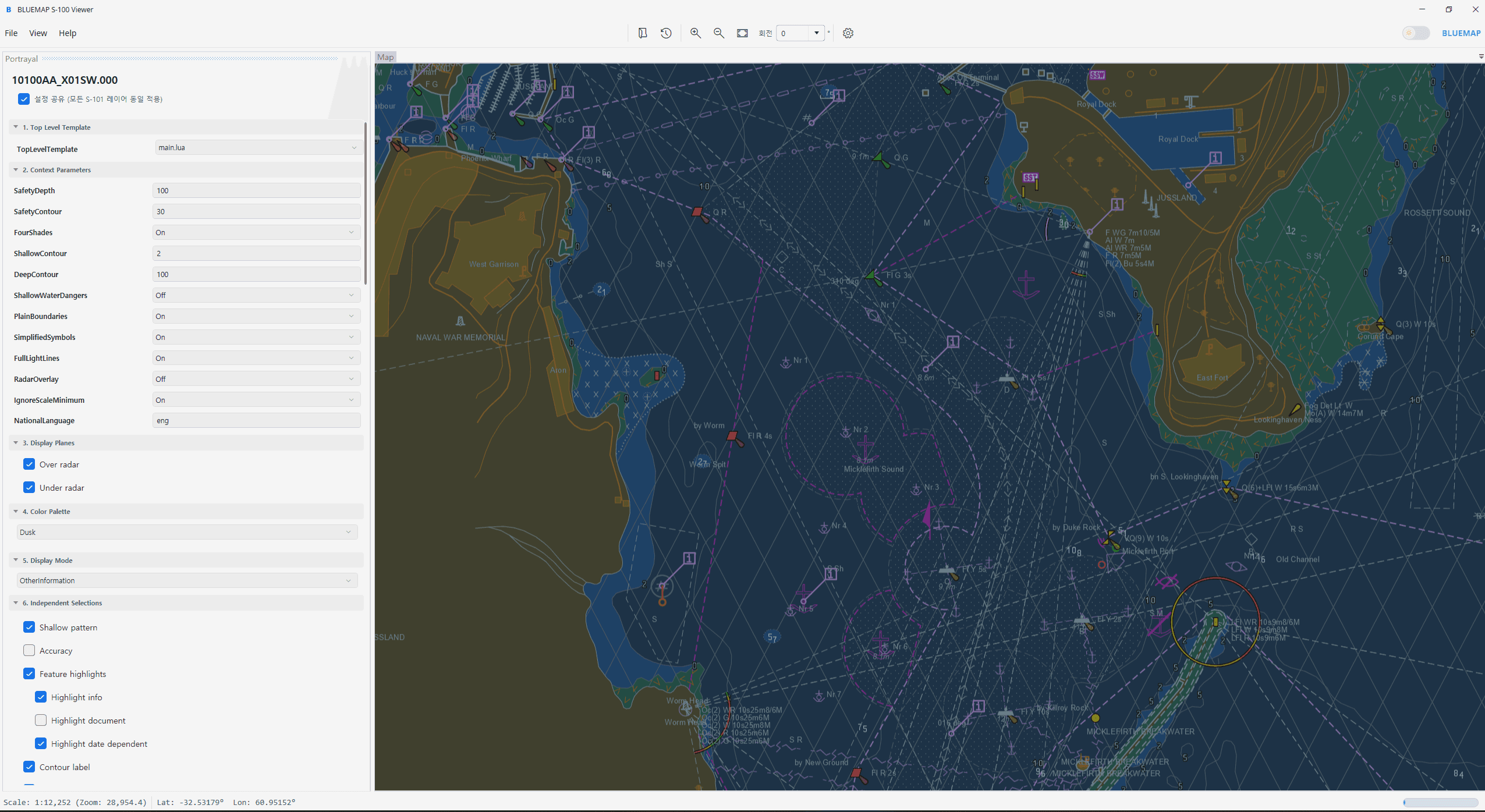Collapse 5. Display Mode section
Screen dimensions: 1485x812
pos(16,560)
